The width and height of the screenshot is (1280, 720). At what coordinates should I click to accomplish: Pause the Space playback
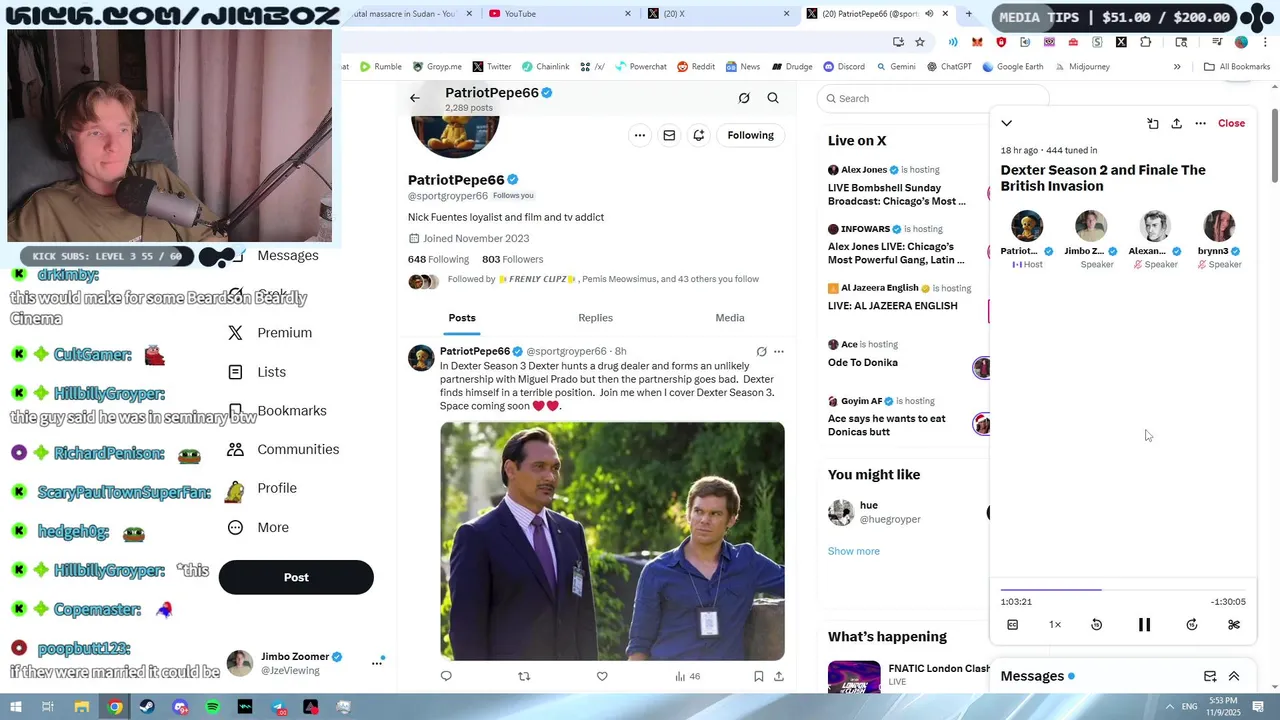(x=1144, y=625)
